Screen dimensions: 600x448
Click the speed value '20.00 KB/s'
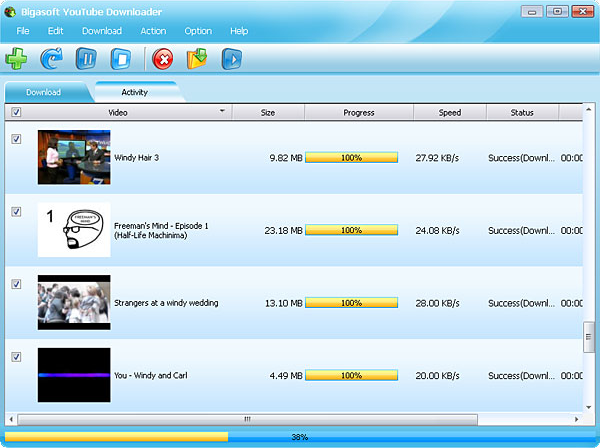(437, 376)
